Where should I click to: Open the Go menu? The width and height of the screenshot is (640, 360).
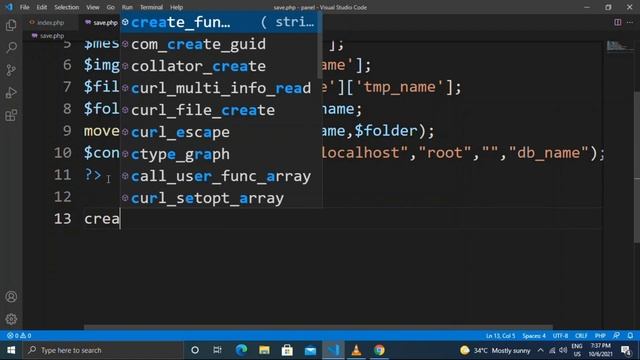coord(111,7)
